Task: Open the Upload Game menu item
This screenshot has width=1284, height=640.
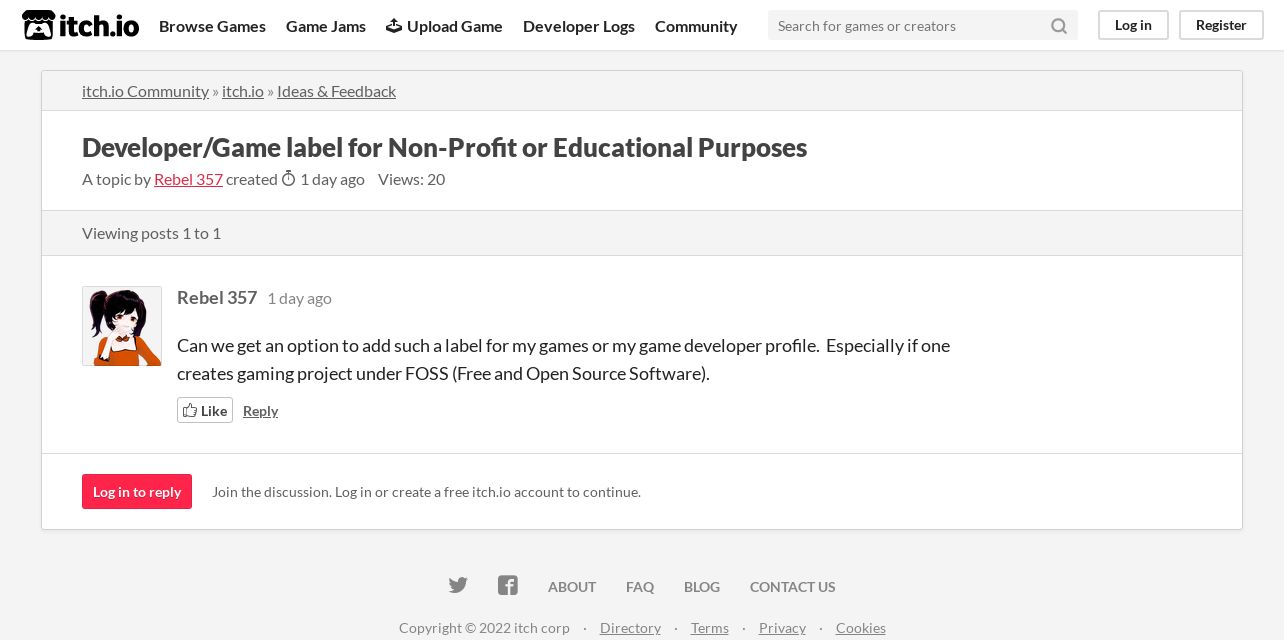Action: click(x=444, y=26)
